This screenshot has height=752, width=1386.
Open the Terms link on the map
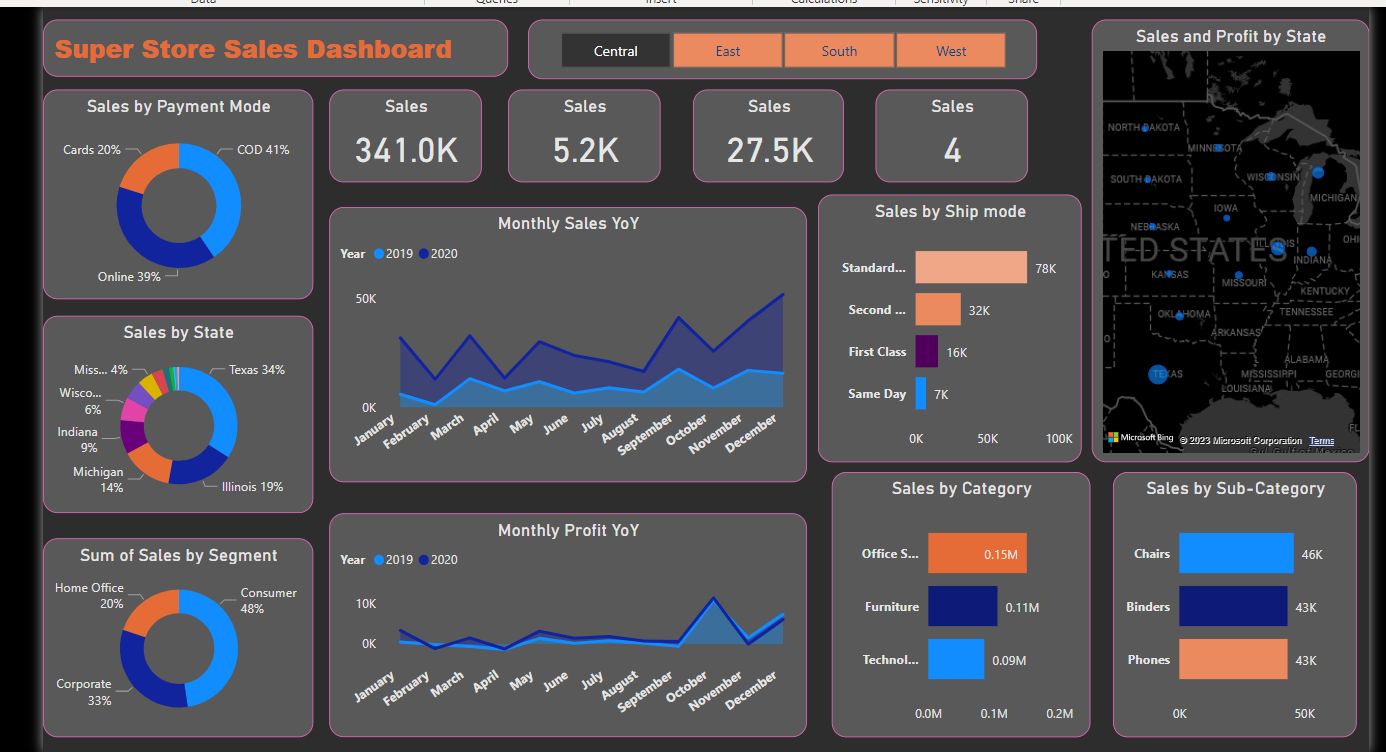pyautogui.click(x=1321, y=441)
